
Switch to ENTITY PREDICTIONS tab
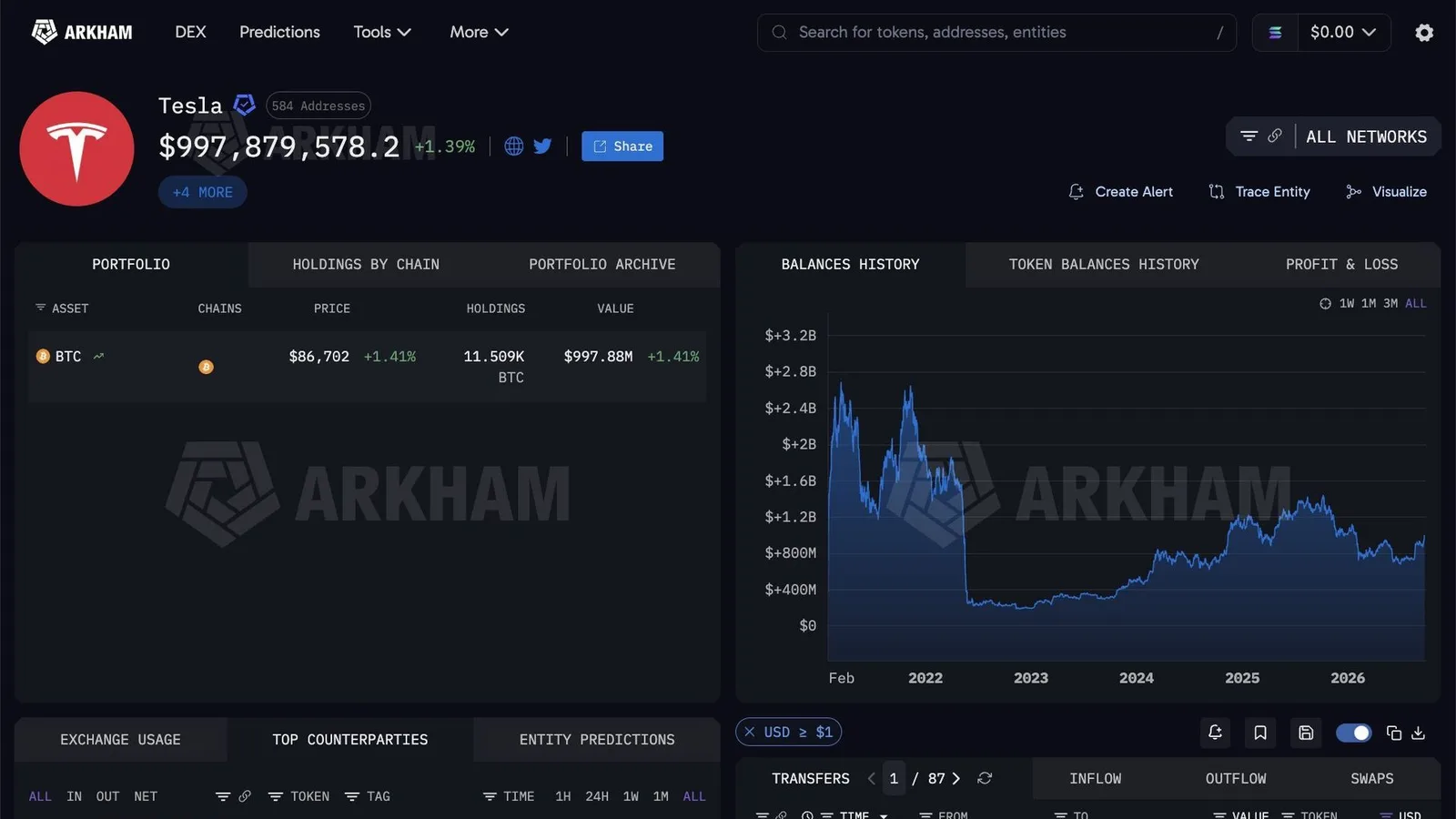597,740
